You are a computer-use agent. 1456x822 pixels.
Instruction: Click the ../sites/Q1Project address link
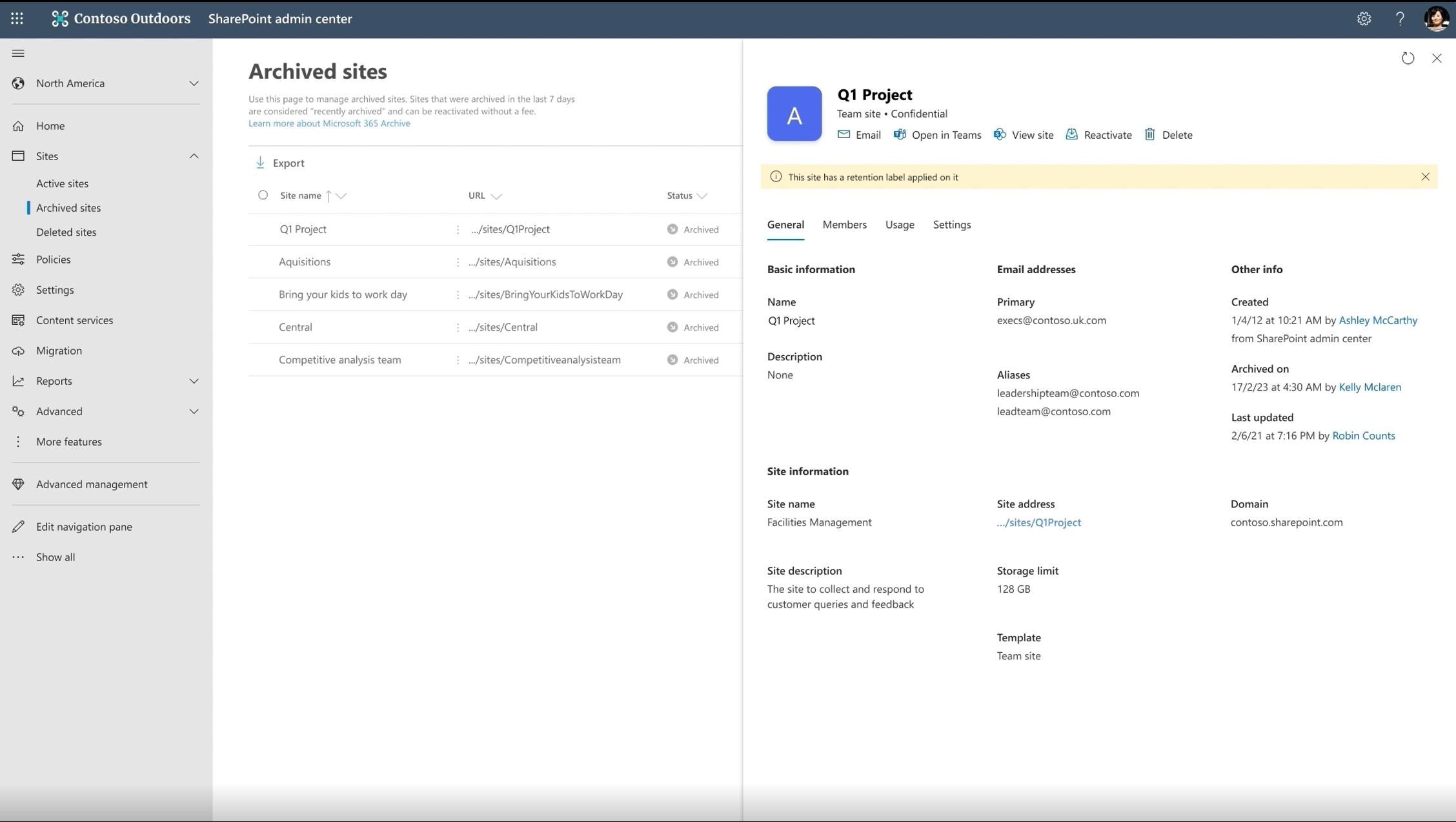(1039, 521)
